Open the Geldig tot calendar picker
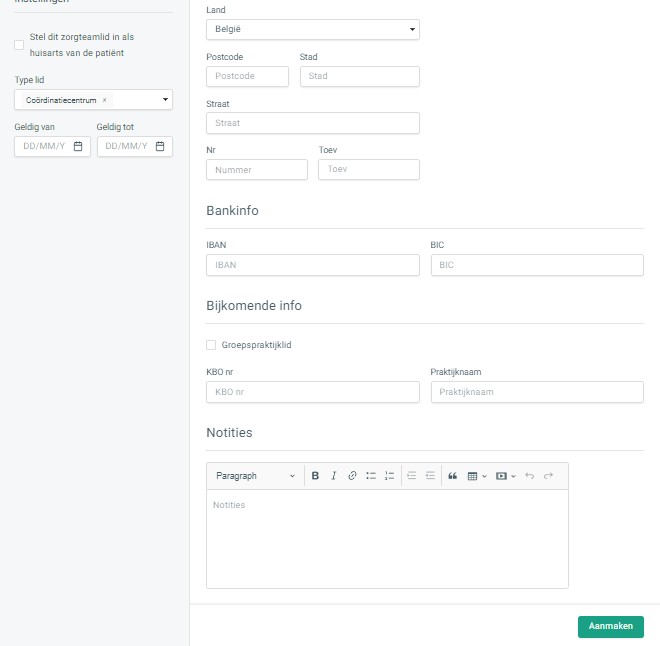 [x=160, y=146]
